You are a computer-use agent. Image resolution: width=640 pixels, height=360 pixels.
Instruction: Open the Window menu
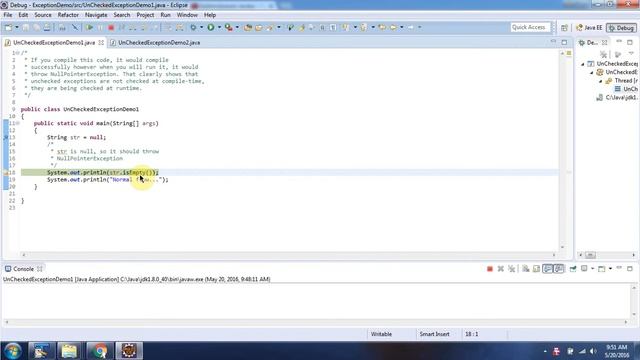pyautogui.click(x=187, y=15)
